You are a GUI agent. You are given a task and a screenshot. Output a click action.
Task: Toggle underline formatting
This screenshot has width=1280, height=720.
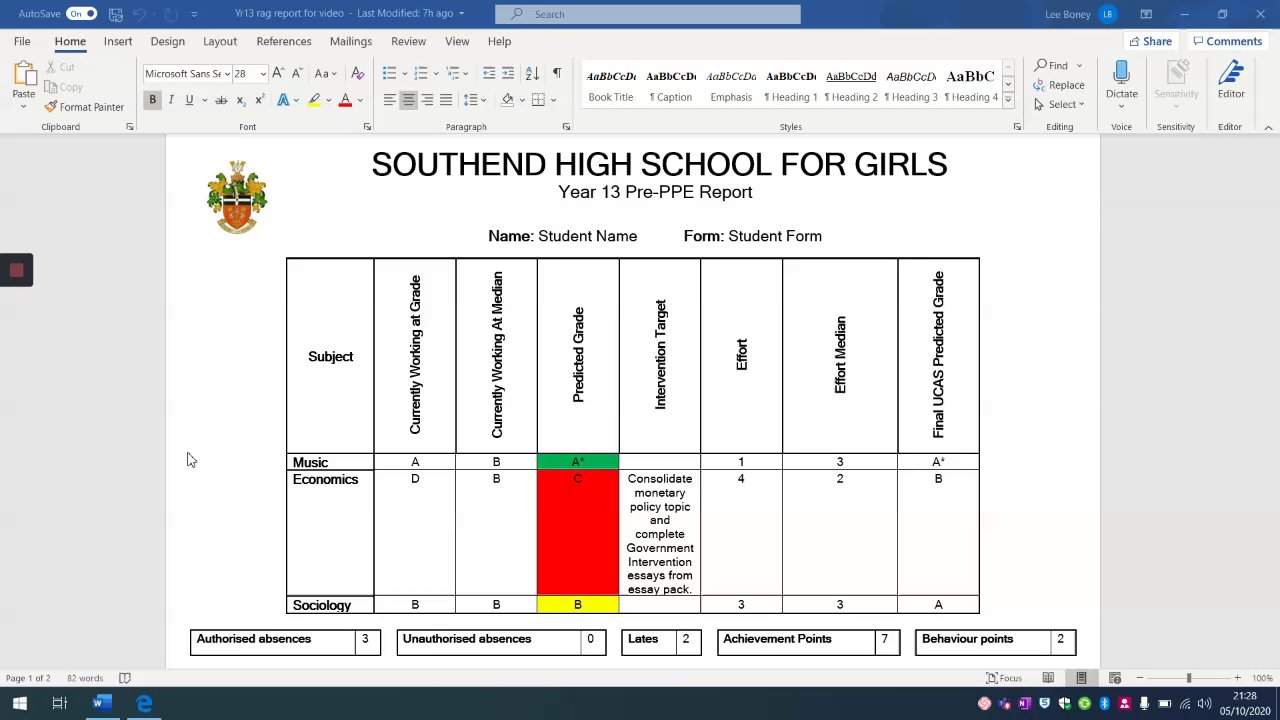189,100
